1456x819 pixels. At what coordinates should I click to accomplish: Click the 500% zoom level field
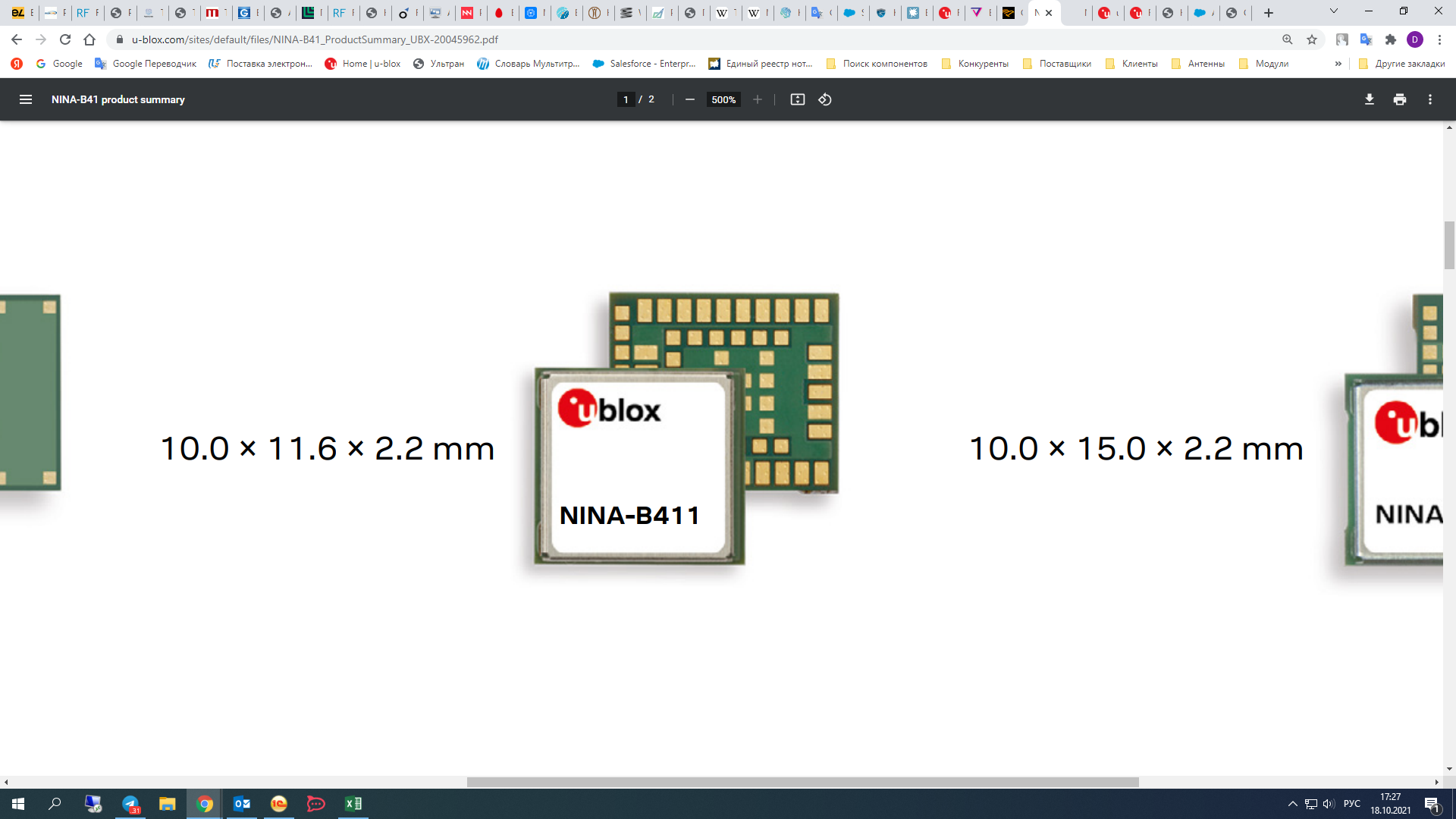click(723, 99)
